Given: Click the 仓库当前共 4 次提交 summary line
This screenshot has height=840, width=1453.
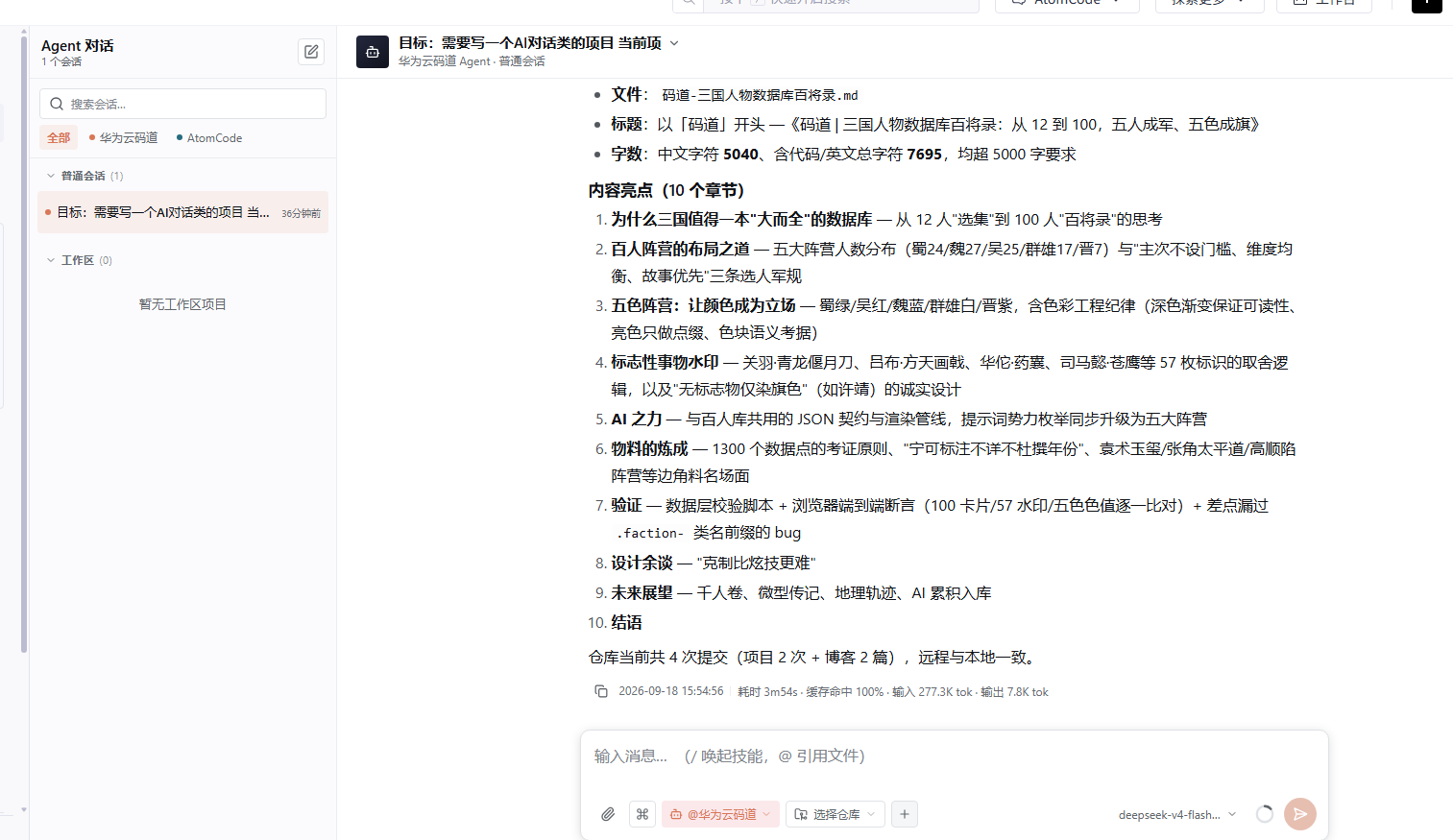Looking at the screenshot, I should (811, 657).
